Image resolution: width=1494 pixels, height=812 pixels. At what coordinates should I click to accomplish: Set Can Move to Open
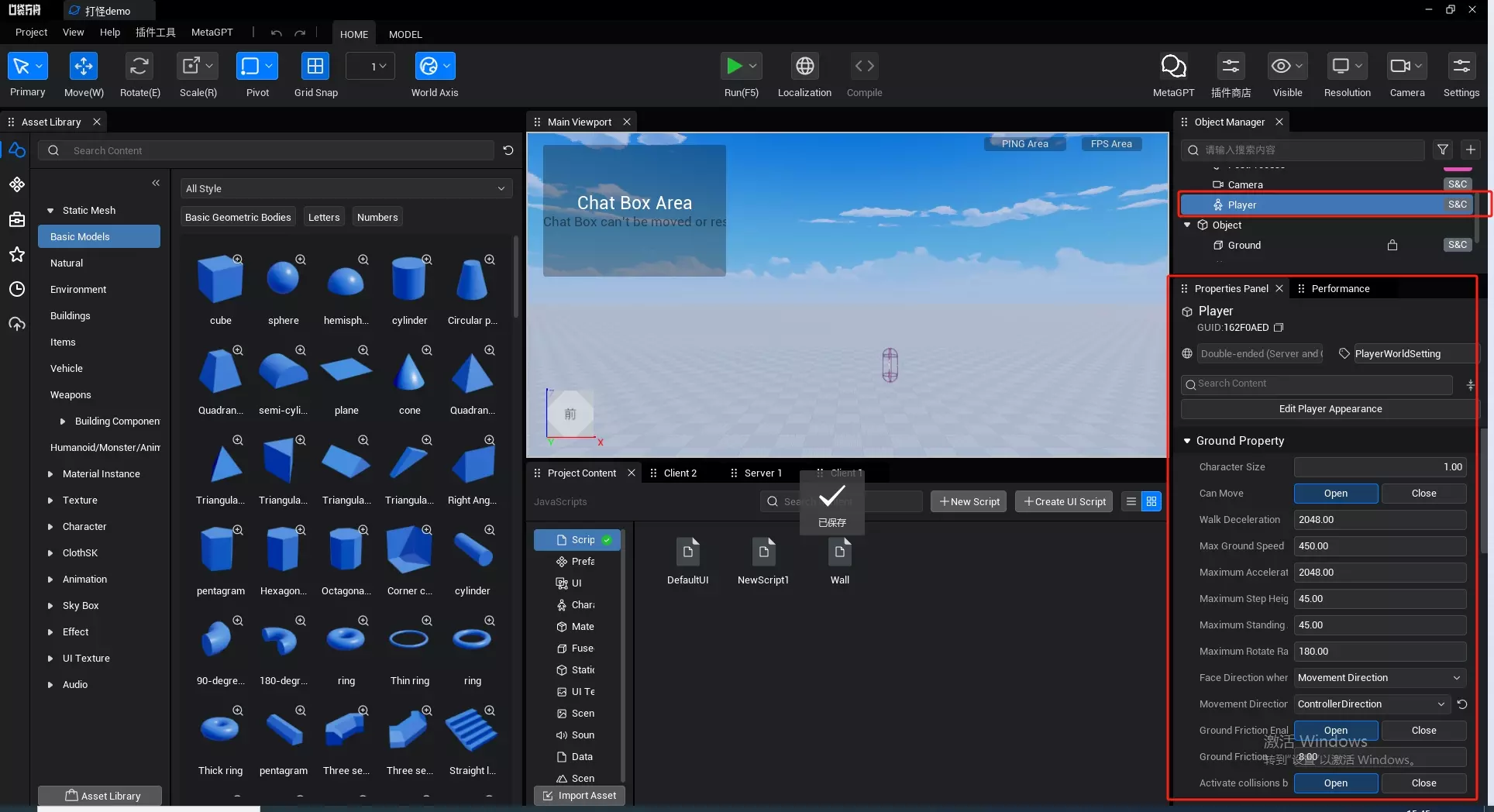[x=1335, y=494]
